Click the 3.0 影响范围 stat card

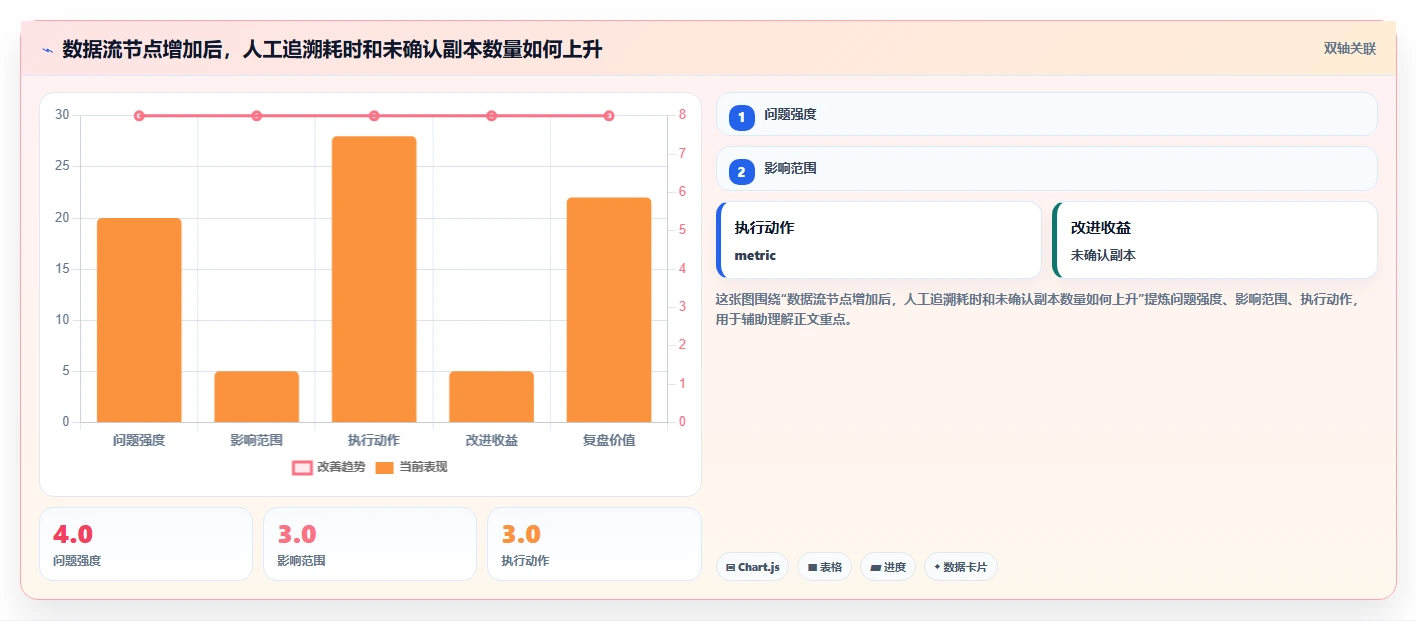point(370,544)
